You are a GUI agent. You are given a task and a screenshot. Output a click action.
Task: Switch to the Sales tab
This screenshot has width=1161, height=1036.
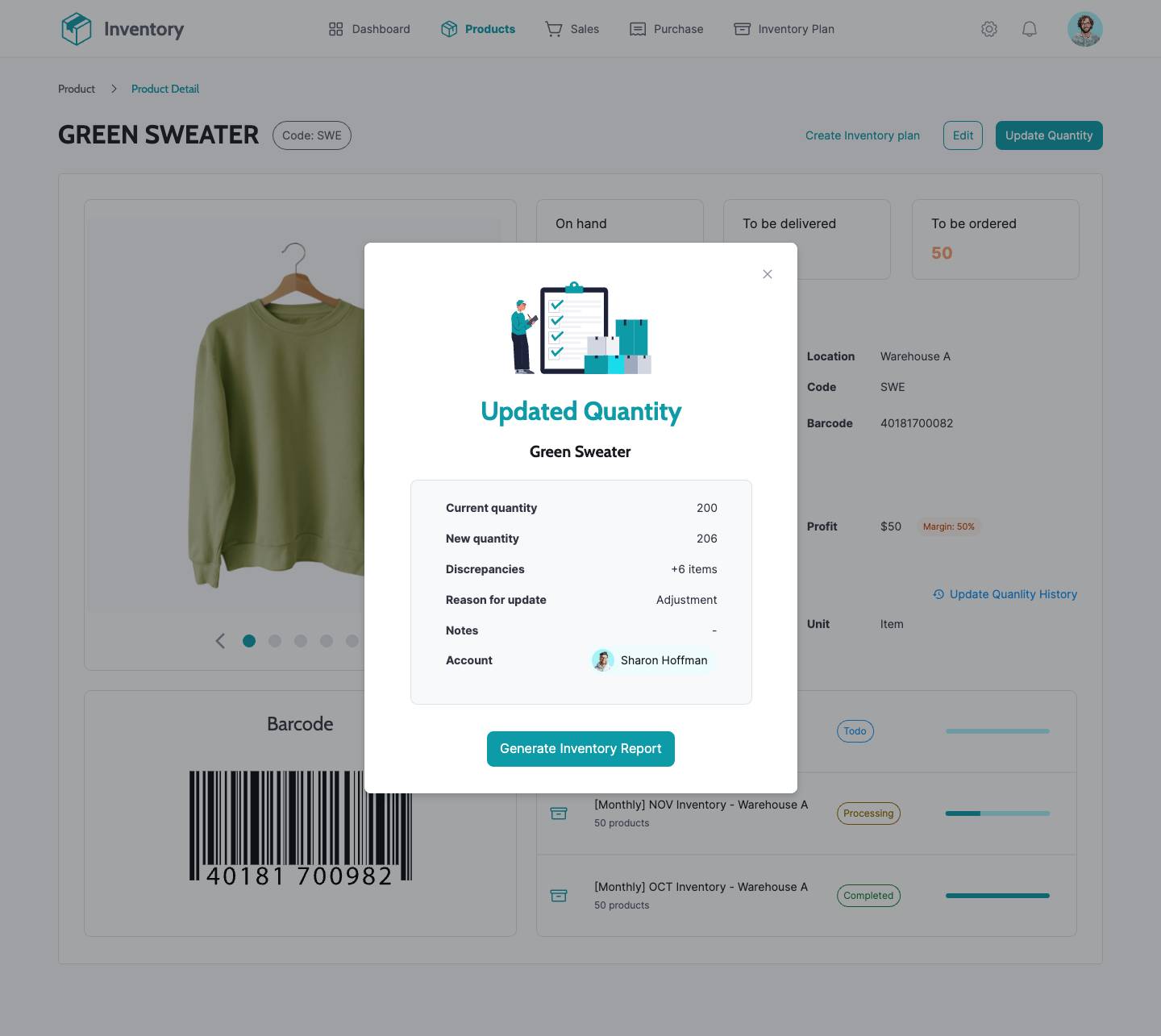[572, 29]
